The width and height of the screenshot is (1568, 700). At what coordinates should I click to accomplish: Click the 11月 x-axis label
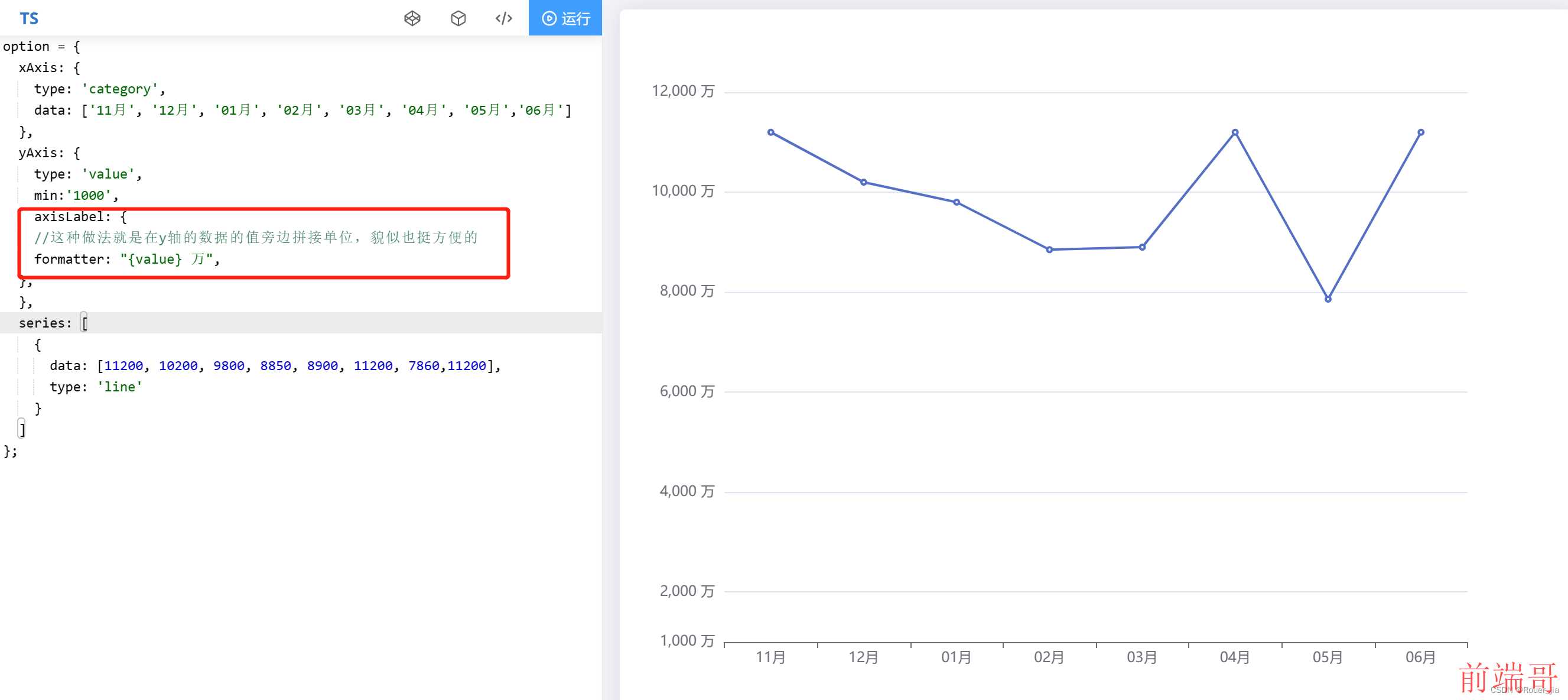point(770,657)
